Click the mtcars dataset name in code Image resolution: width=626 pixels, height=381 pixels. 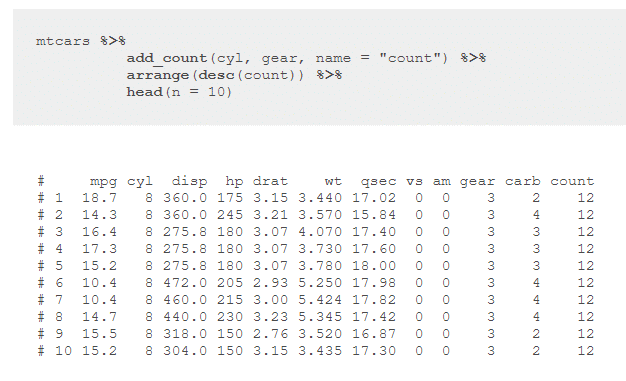point(63,41)
